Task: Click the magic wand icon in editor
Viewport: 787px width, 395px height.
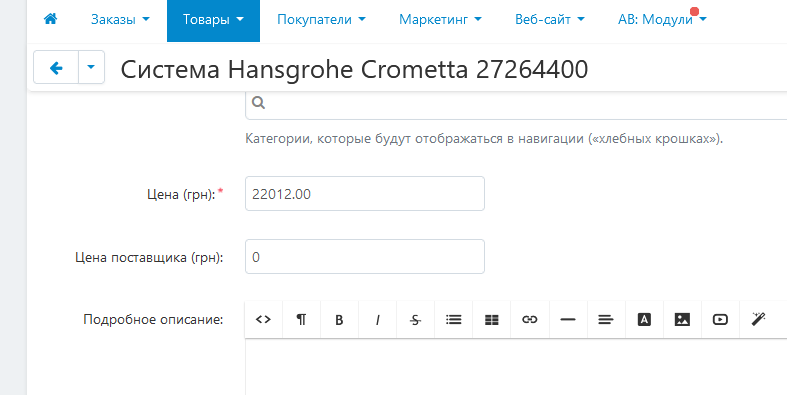Action: [758, 319]
